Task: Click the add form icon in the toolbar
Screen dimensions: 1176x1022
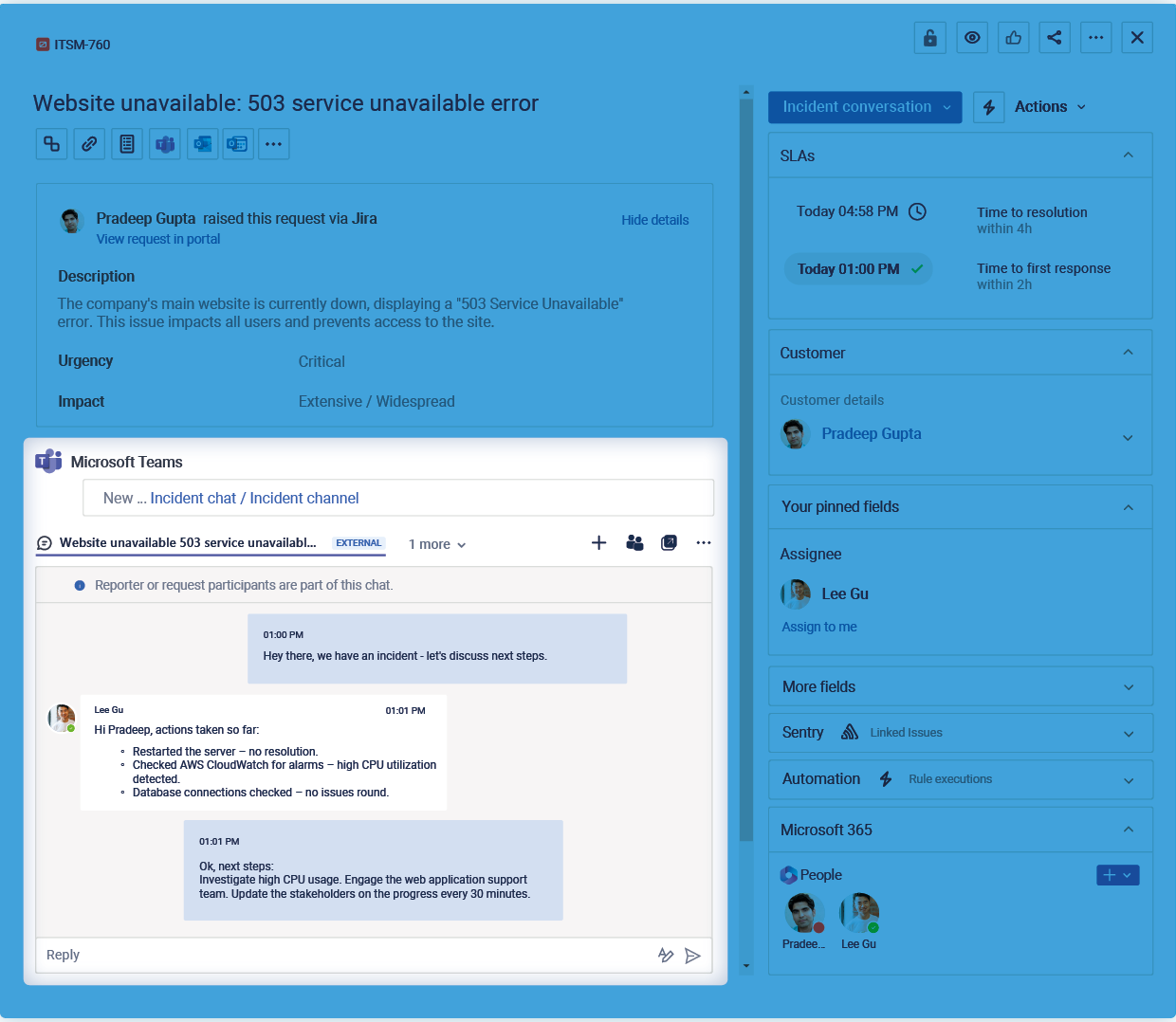Action: [127, 143]
